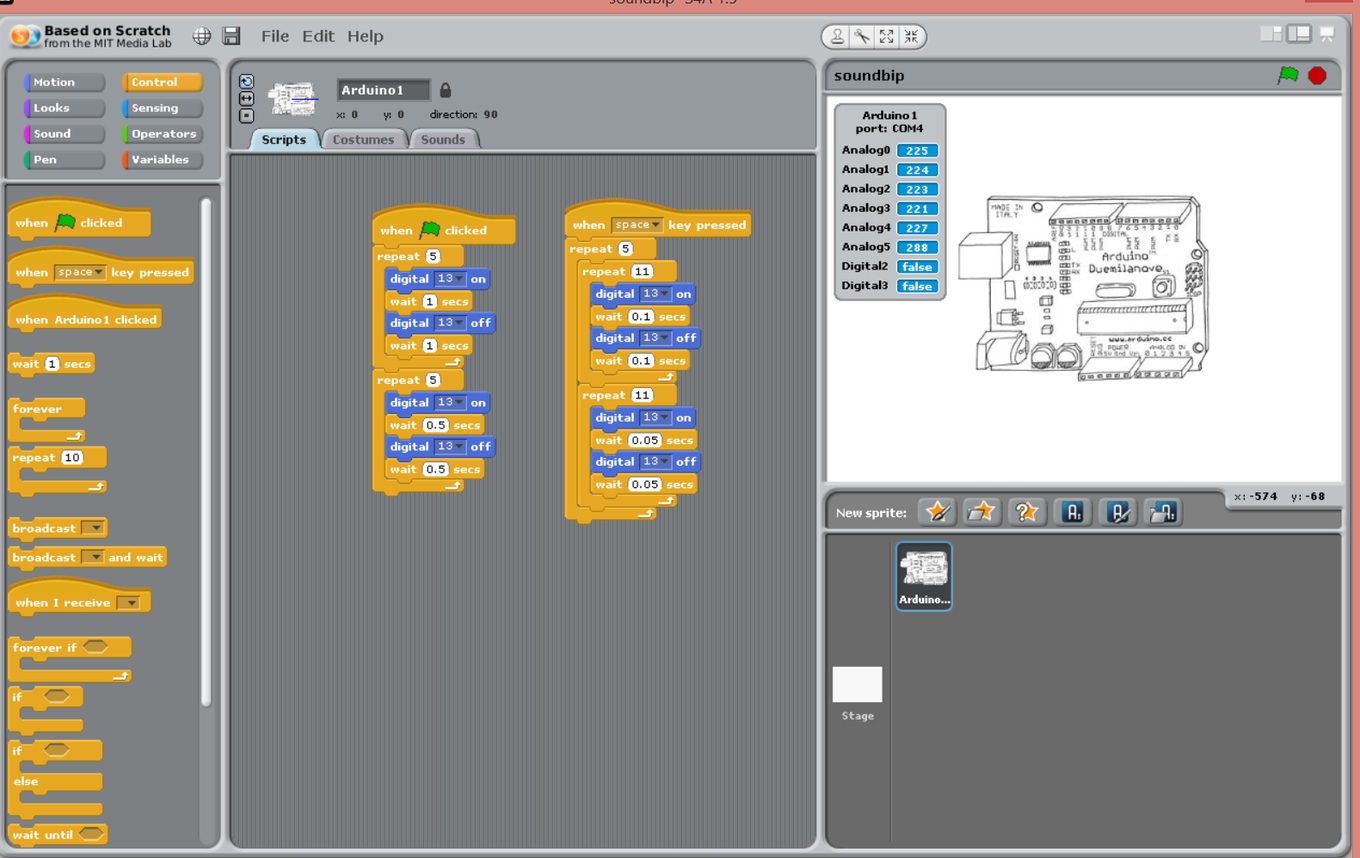Click the globe language icon
The height and width of the screenshot is (858, 1360).
coord(202,36)
